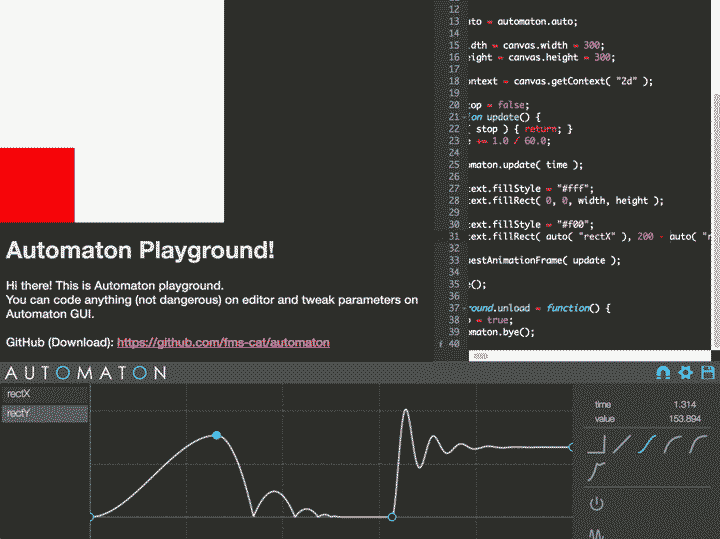Click line number 25 in gutter
This screenshot has height=539, width=720.
click(454, 165)
